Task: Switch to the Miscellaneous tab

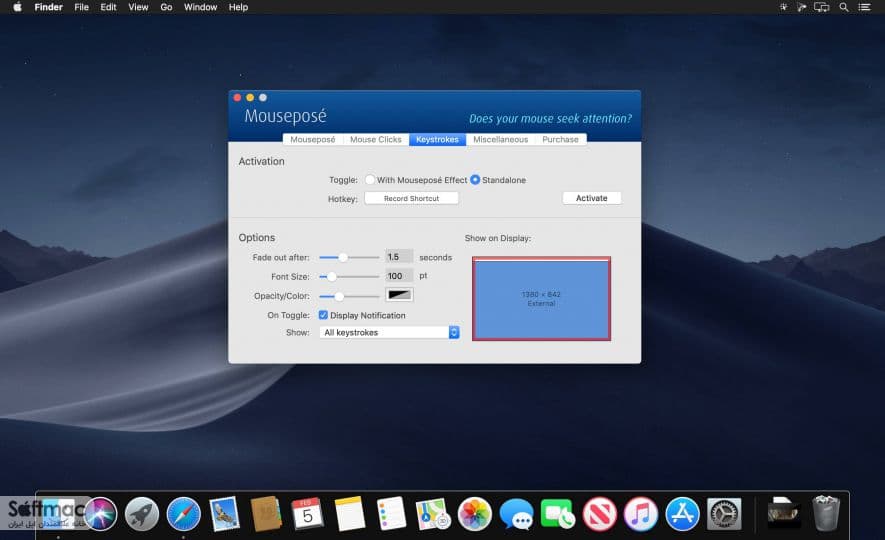Action: pos(501,139)
